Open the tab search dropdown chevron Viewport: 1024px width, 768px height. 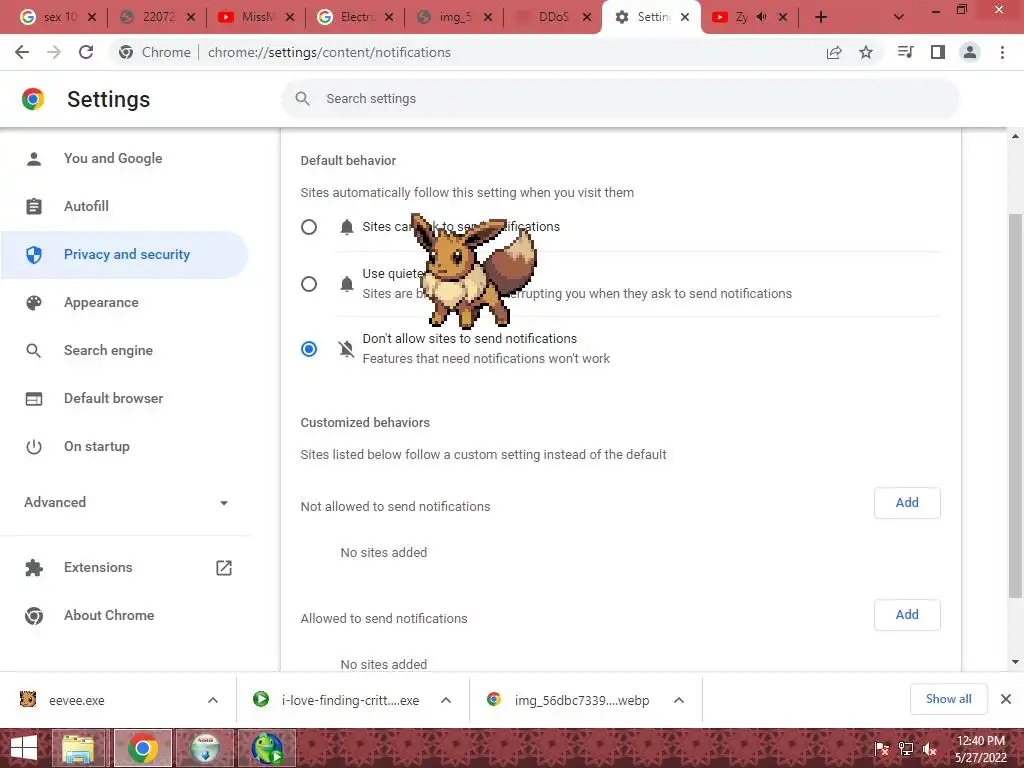coord(899,18)
